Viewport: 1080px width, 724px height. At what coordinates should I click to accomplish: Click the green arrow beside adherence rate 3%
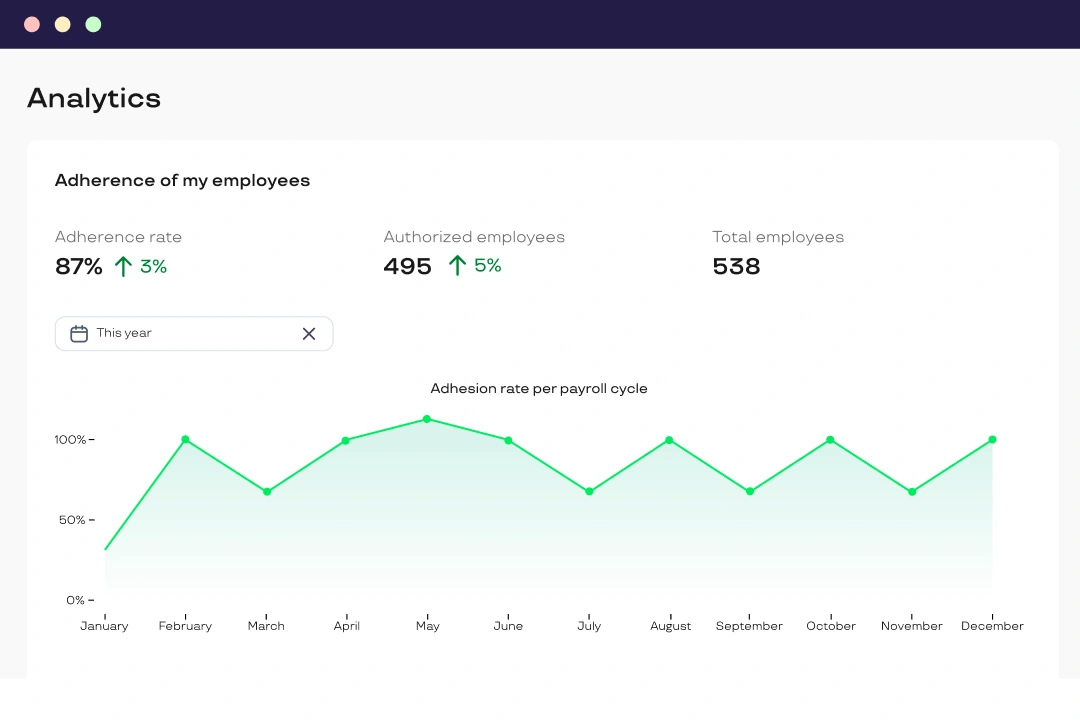tap(123, 266)
